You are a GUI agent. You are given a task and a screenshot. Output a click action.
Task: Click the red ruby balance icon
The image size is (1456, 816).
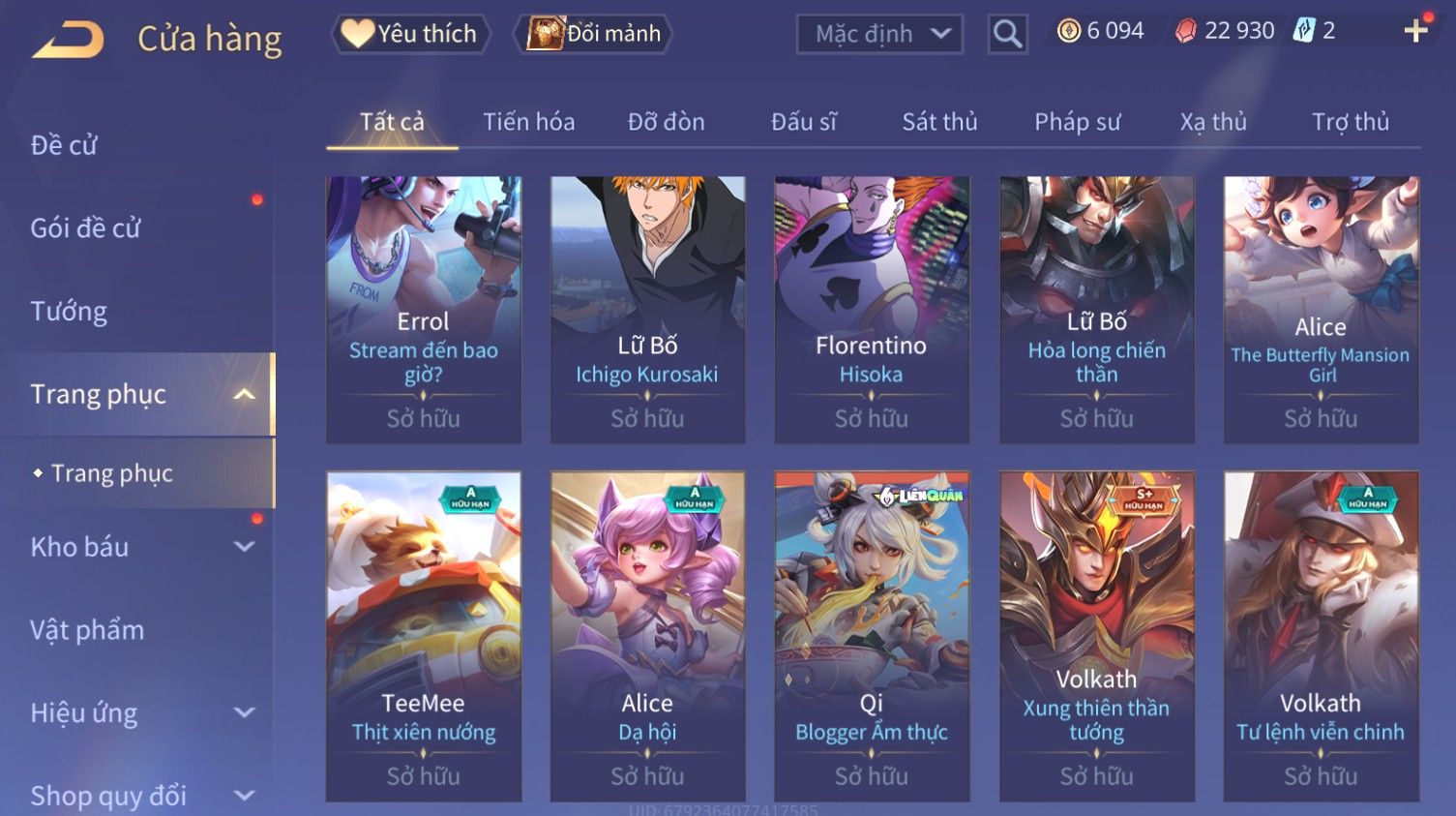1186,31
